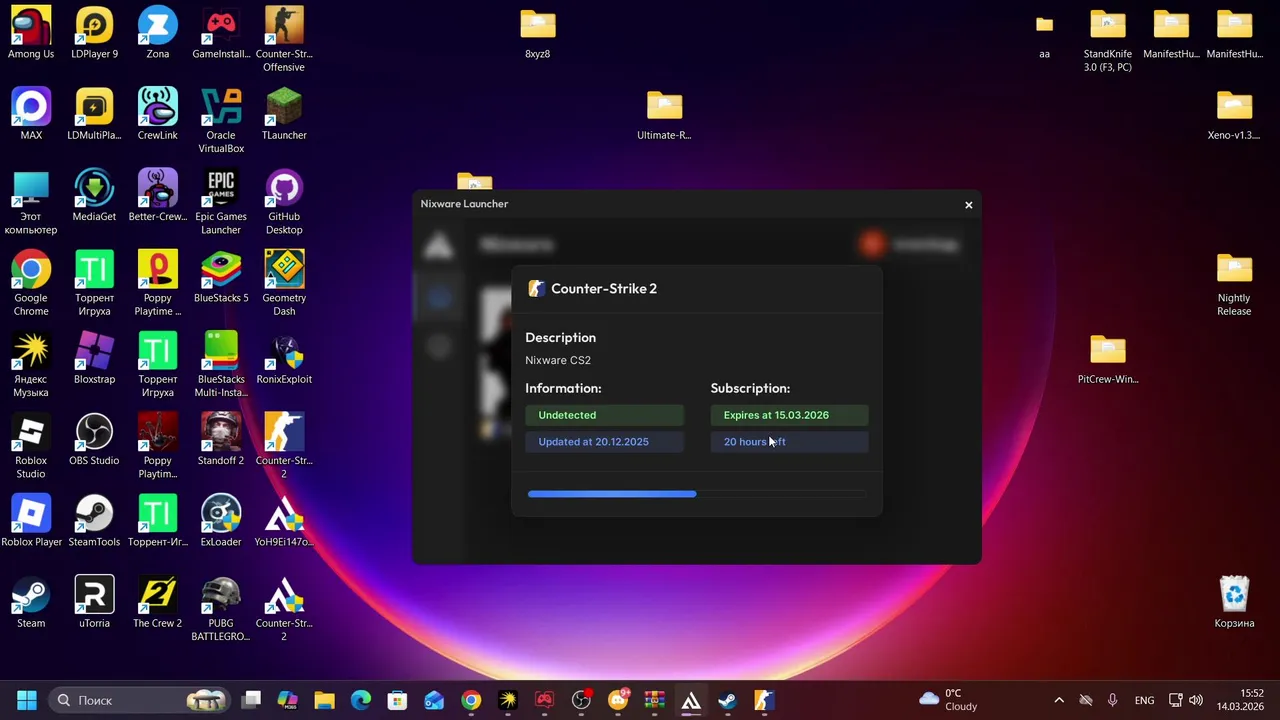Screen dimensions: 1280x720
Task: Select uTorria desktop icon
Action: [x=94, y=602]
